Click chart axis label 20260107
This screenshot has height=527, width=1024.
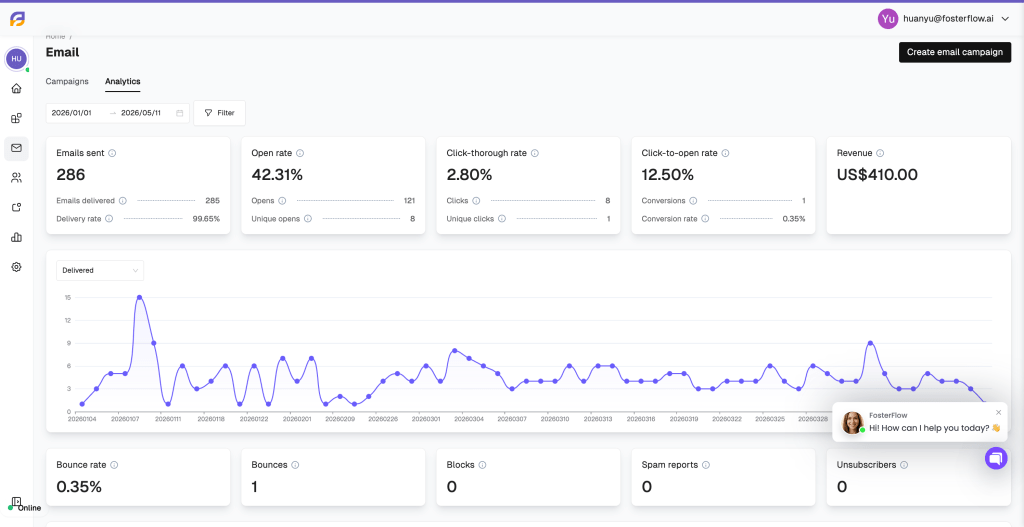coord(125,419)
